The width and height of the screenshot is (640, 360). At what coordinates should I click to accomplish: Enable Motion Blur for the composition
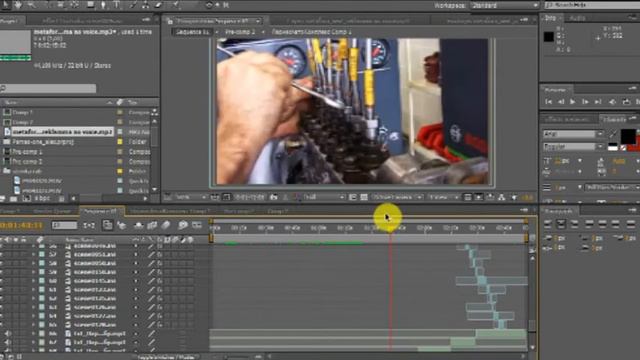[x=165, y=225]
